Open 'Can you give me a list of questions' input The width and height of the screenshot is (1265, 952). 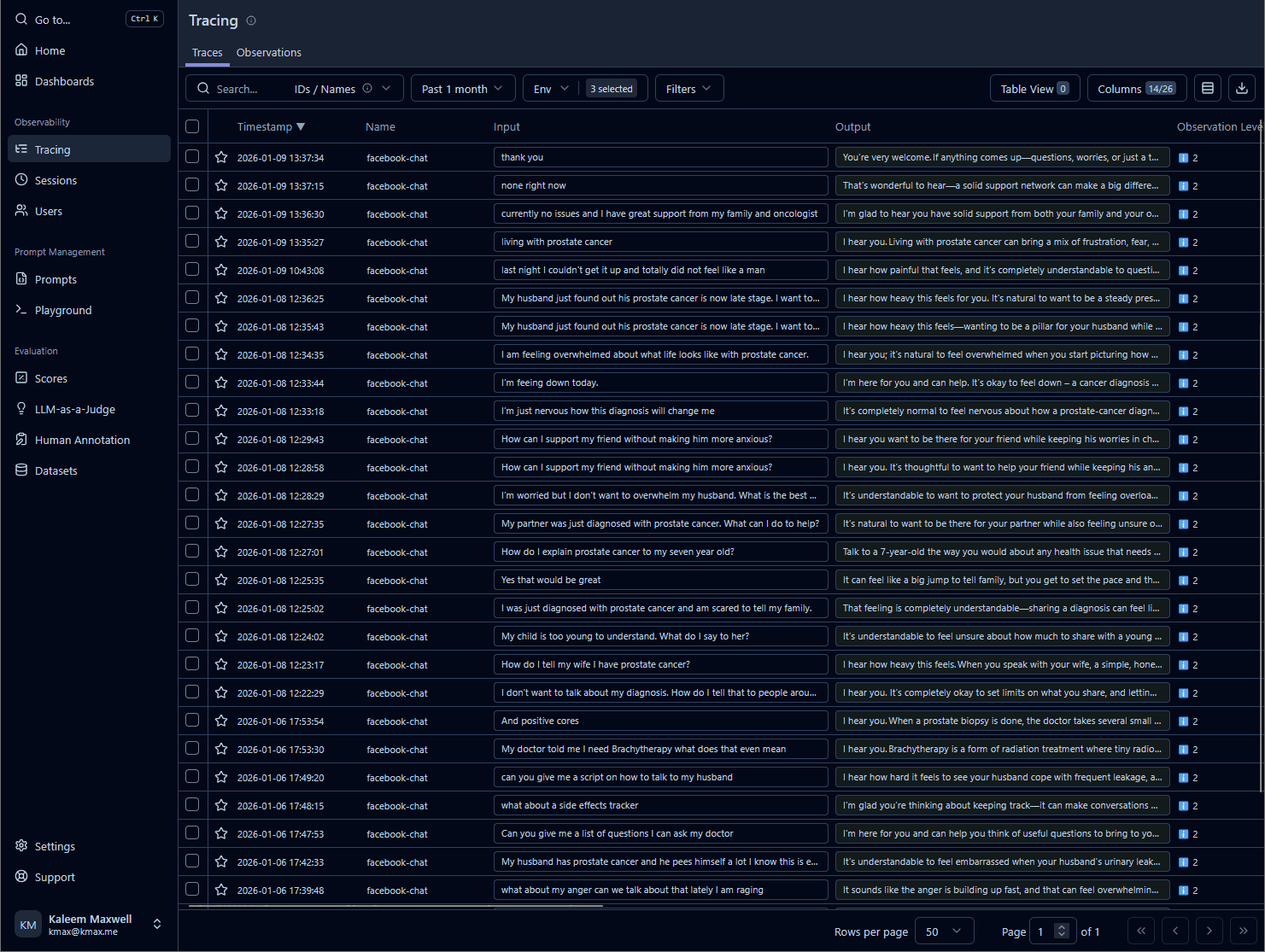(661, 833)
